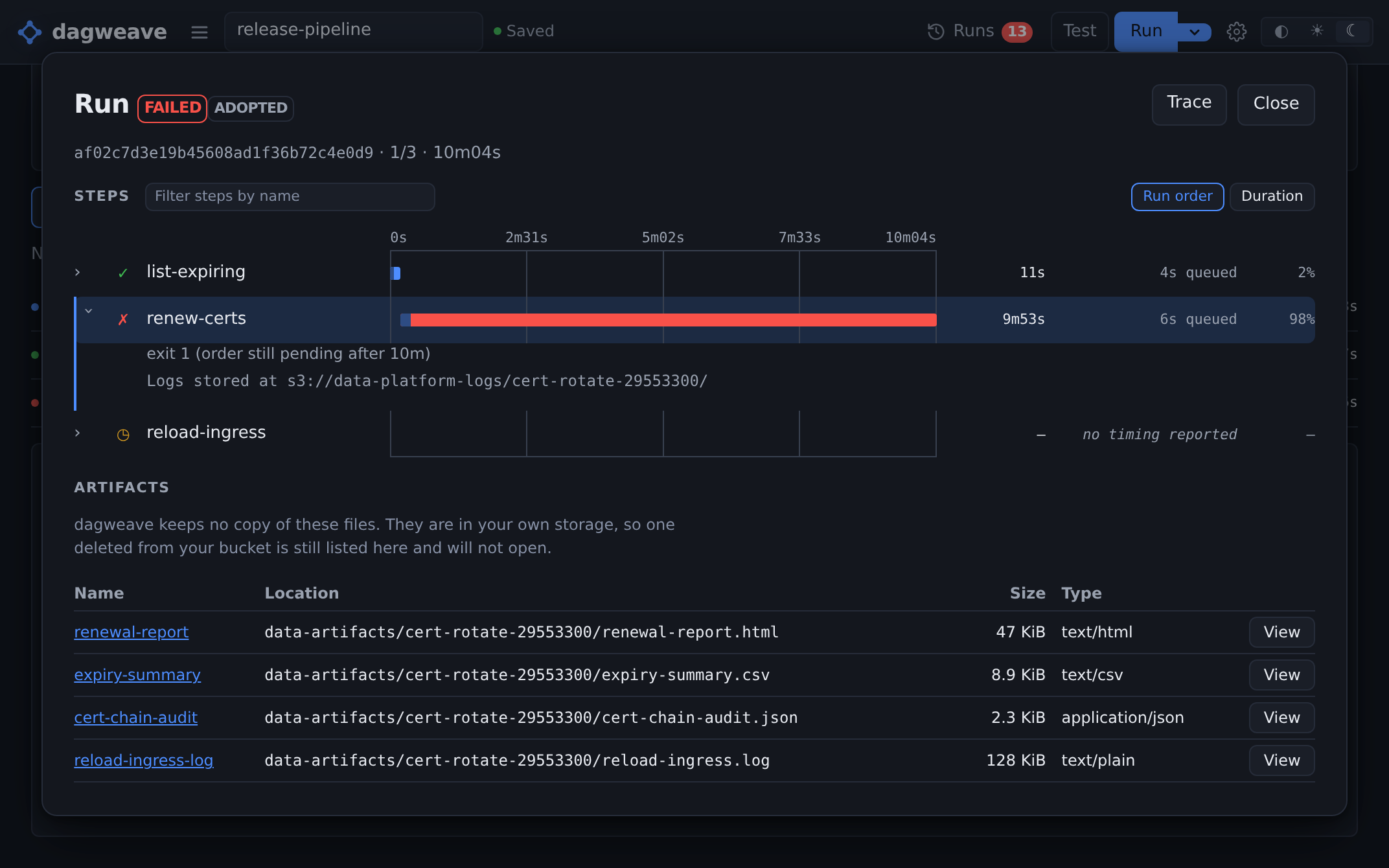1389x868 pixels.
Task: Sort steps by Duration
Action: point(1272,196)
